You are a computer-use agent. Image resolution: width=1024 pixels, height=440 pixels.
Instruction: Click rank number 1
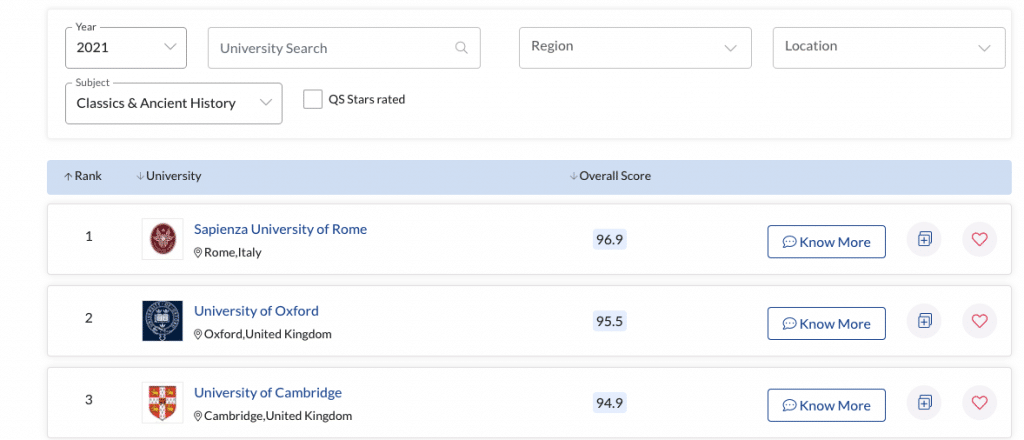[x=89, y=236]
